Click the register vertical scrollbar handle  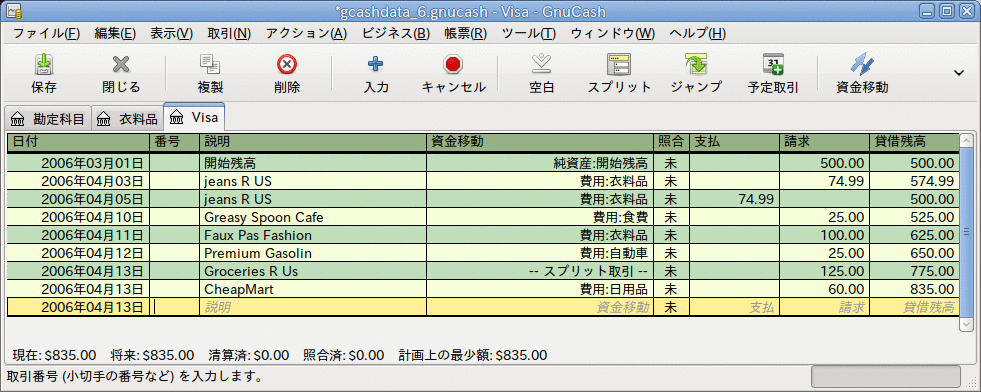(967, 233)
